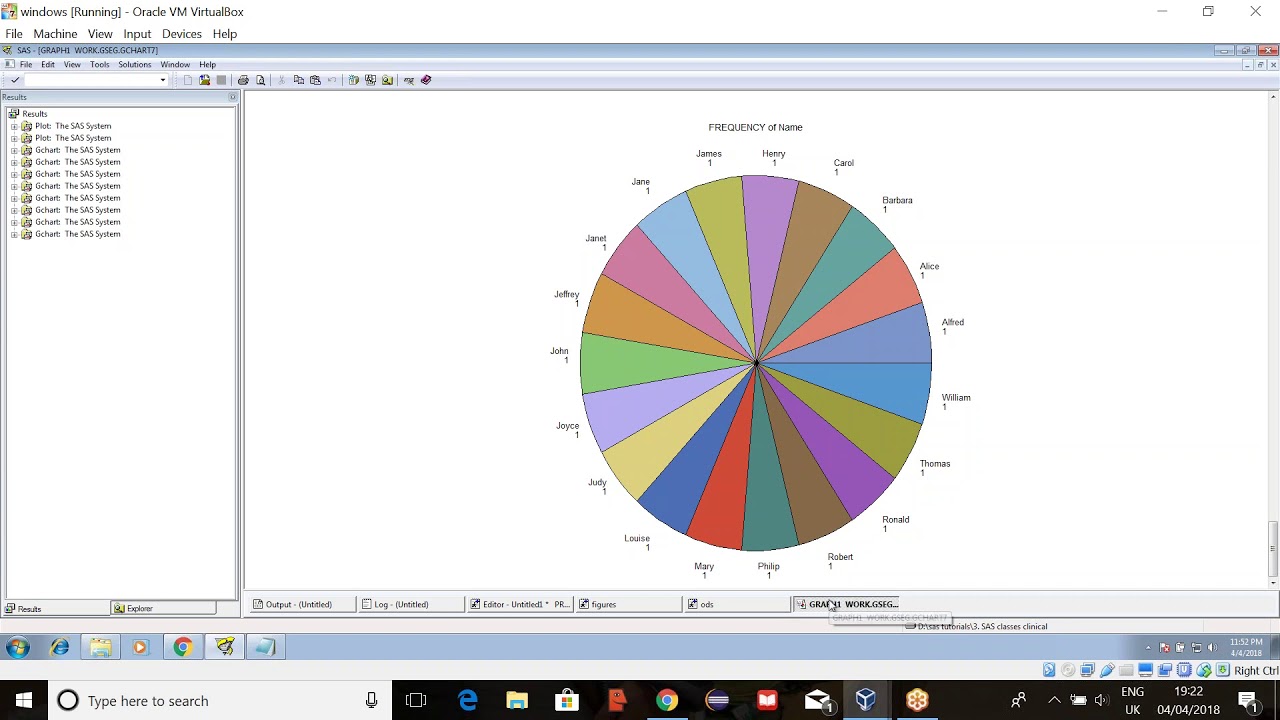The height and width of the screenshot is (720, 1280).
Task: Click the Help book toolbar icon
Action: click(426, 80)
